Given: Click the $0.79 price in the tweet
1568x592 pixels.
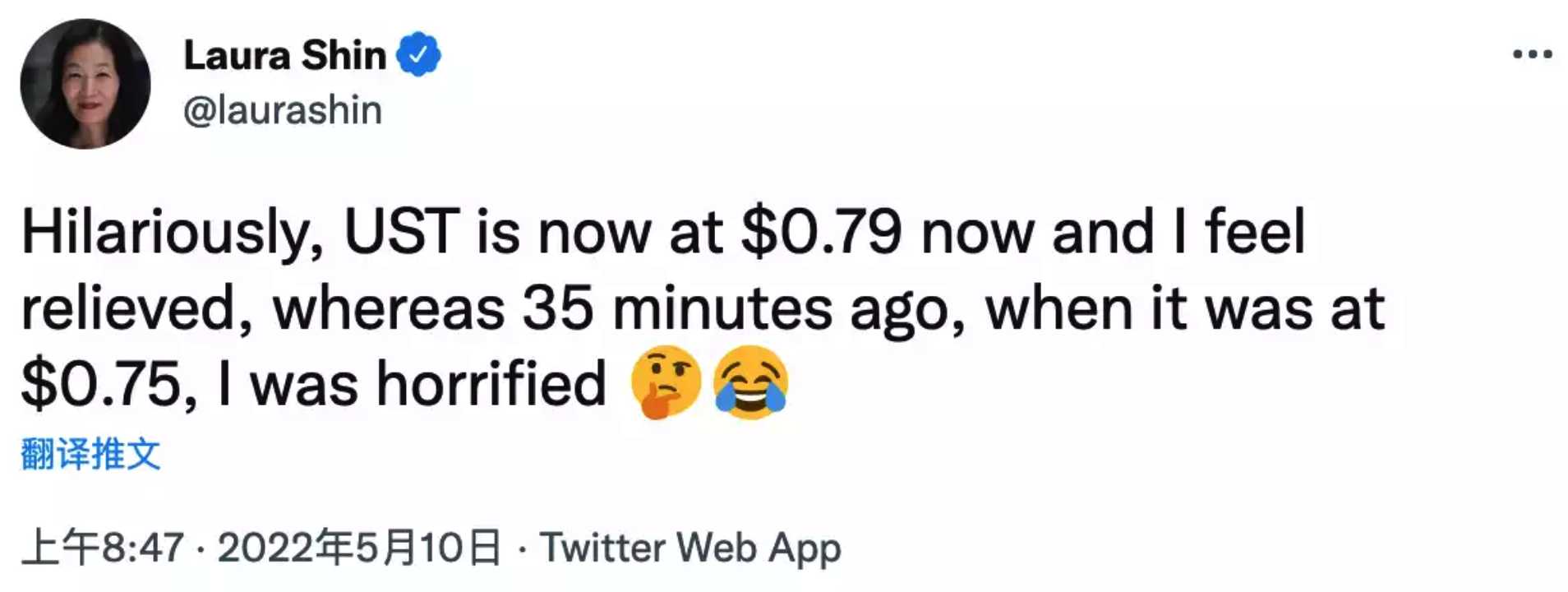Looking at the screenshot, I should tap(822, 233).
